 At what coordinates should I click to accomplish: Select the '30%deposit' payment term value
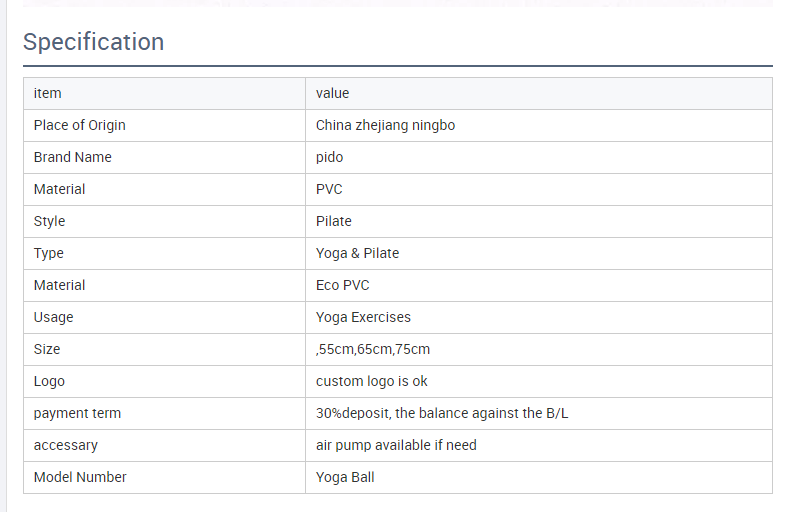(x=442, y=413)
